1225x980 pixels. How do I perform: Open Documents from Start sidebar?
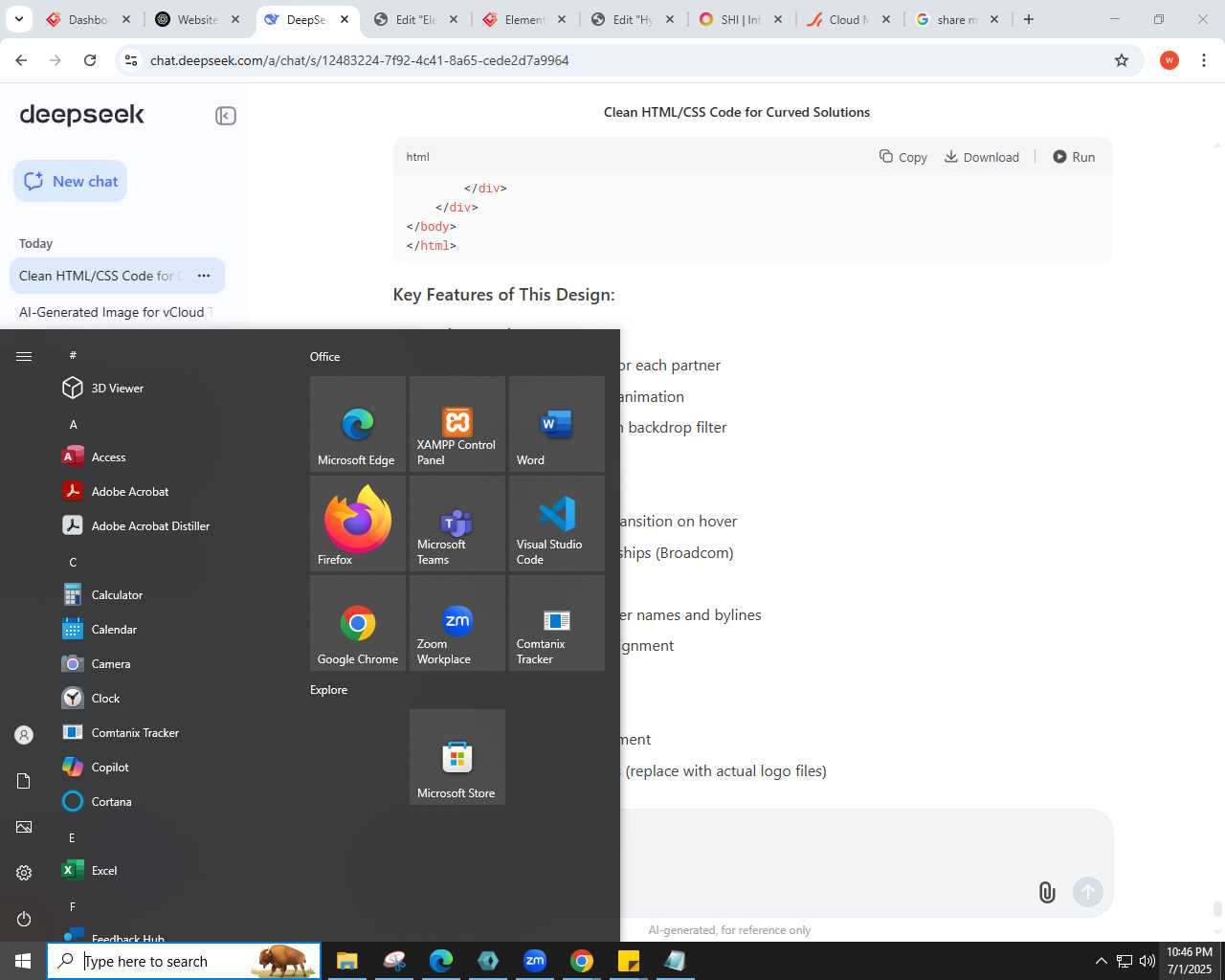24,781
